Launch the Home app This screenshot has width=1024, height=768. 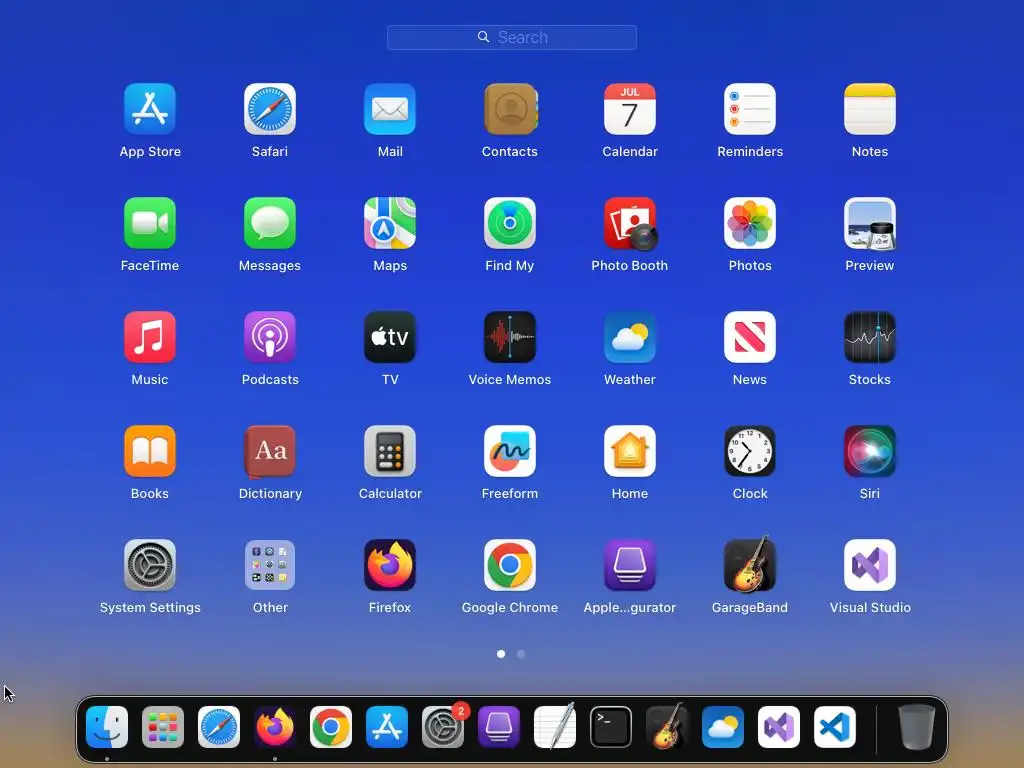630,451
